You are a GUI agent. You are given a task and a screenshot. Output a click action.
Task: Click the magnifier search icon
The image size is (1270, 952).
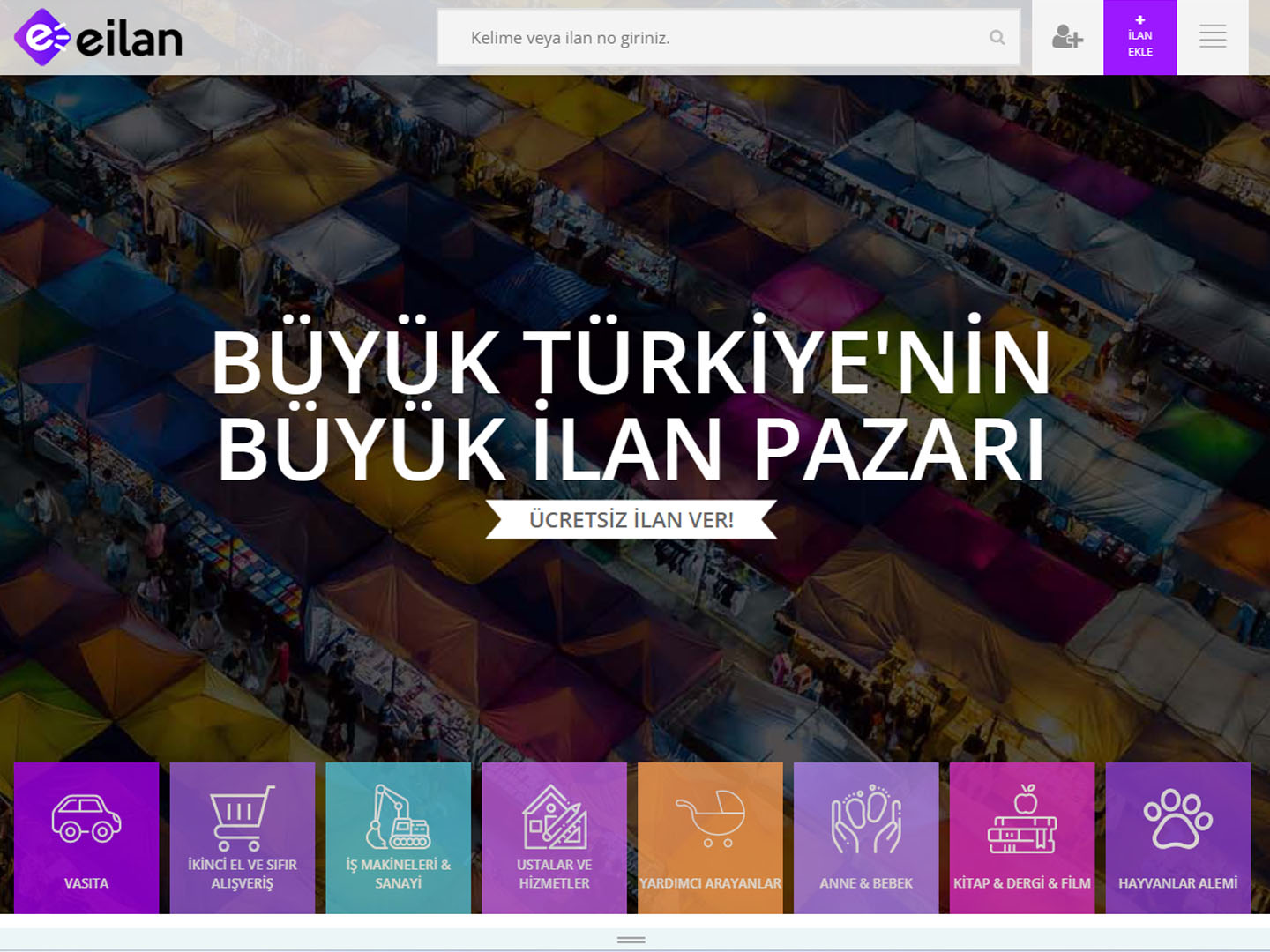(997, 38)
